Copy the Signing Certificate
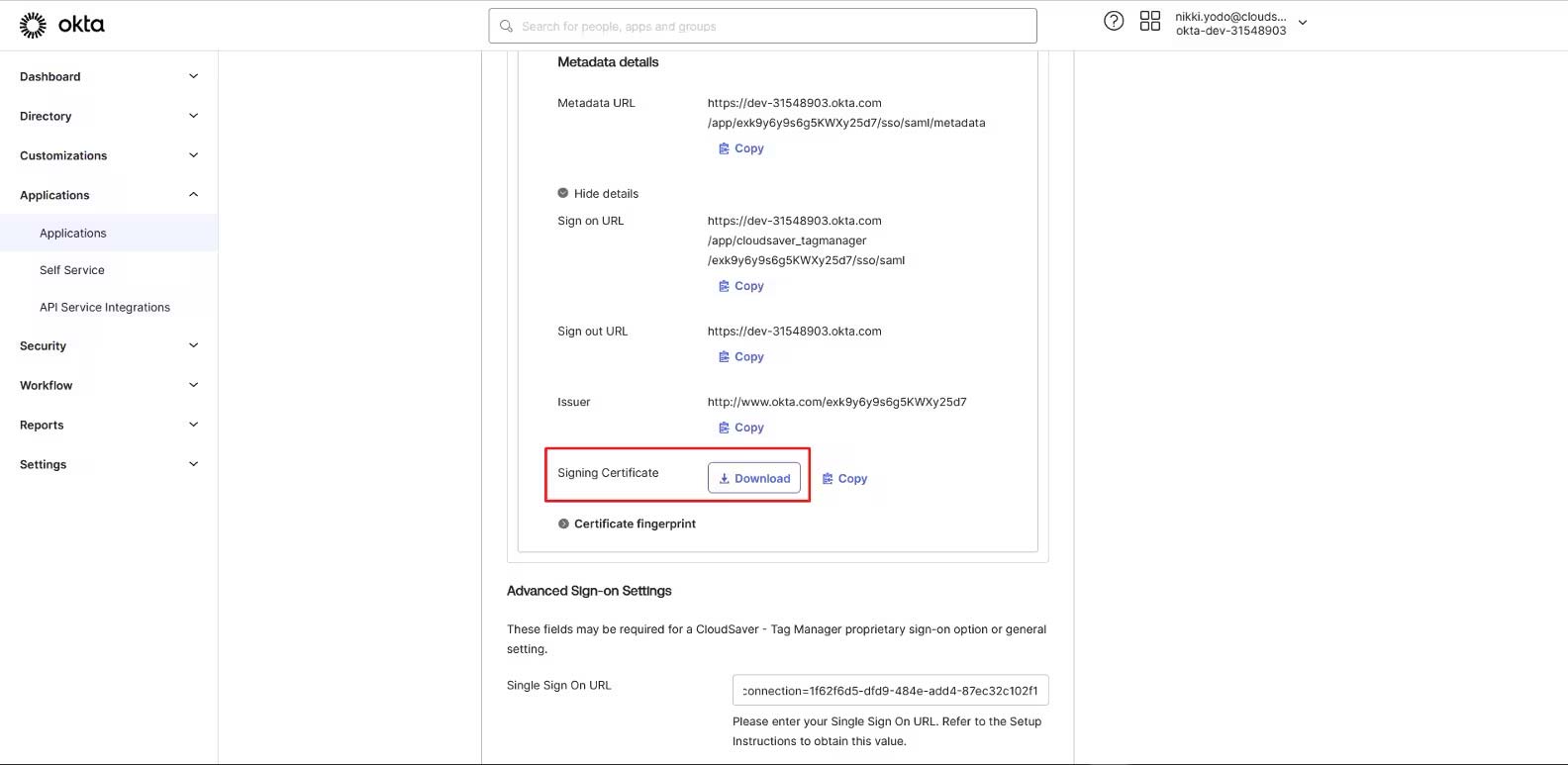 tap(844, 479)
